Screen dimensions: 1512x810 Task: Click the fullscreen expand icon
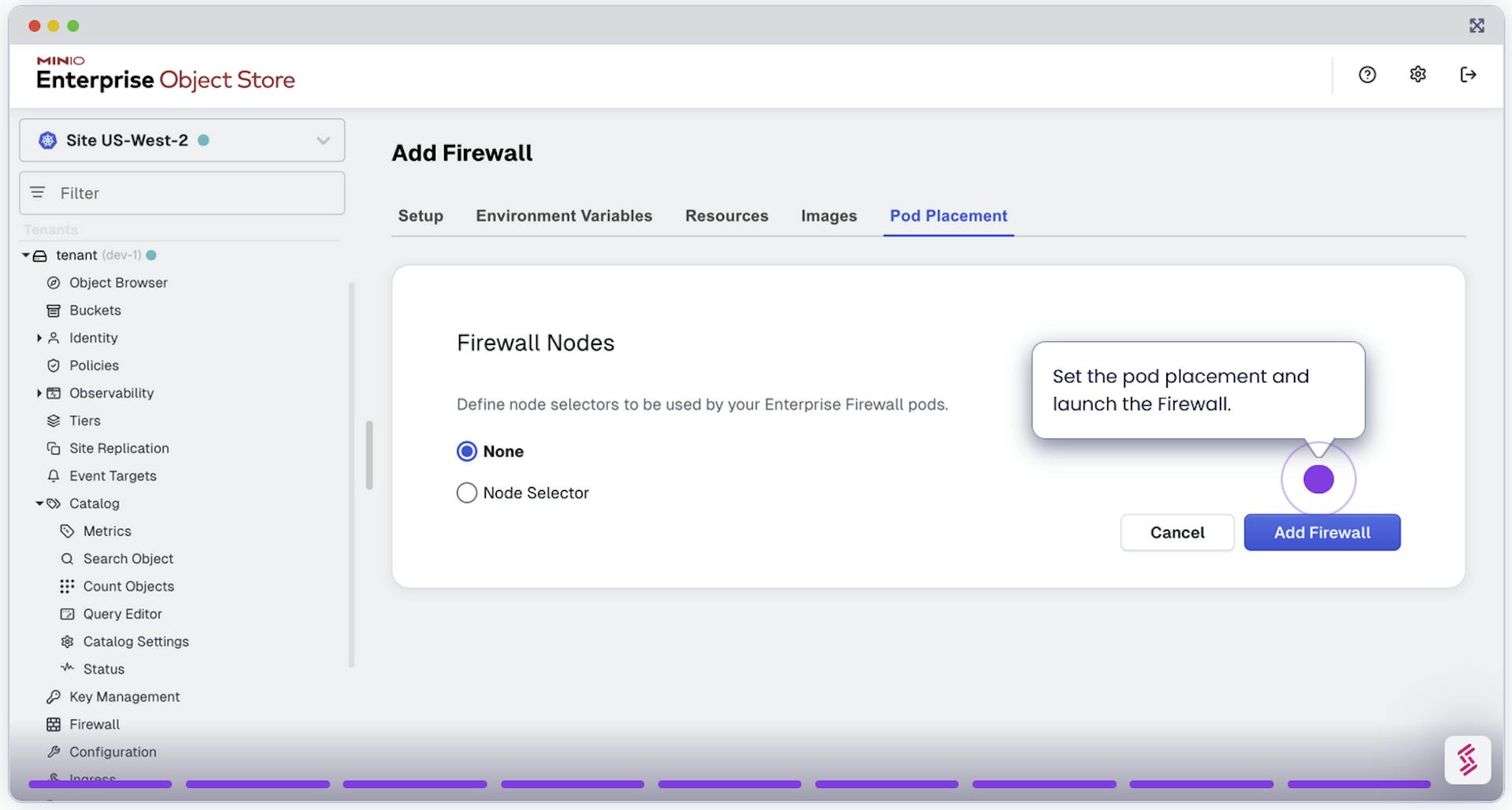1477,26
